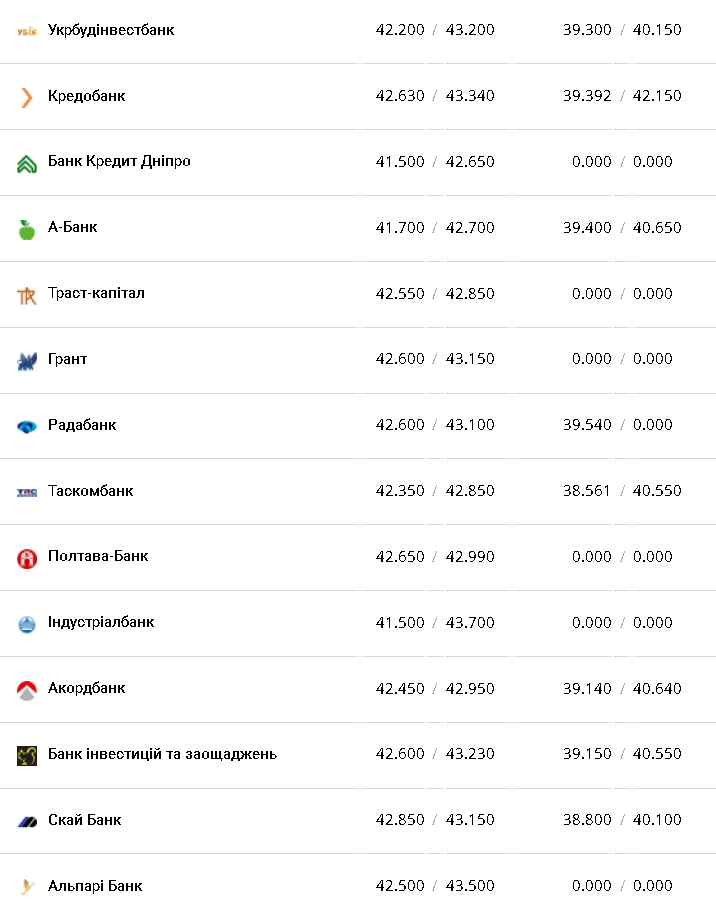This screenshot has height=908, width=716.
Task: Click the Таскомбанк TAC logo icon
Action: coord(27,492)
